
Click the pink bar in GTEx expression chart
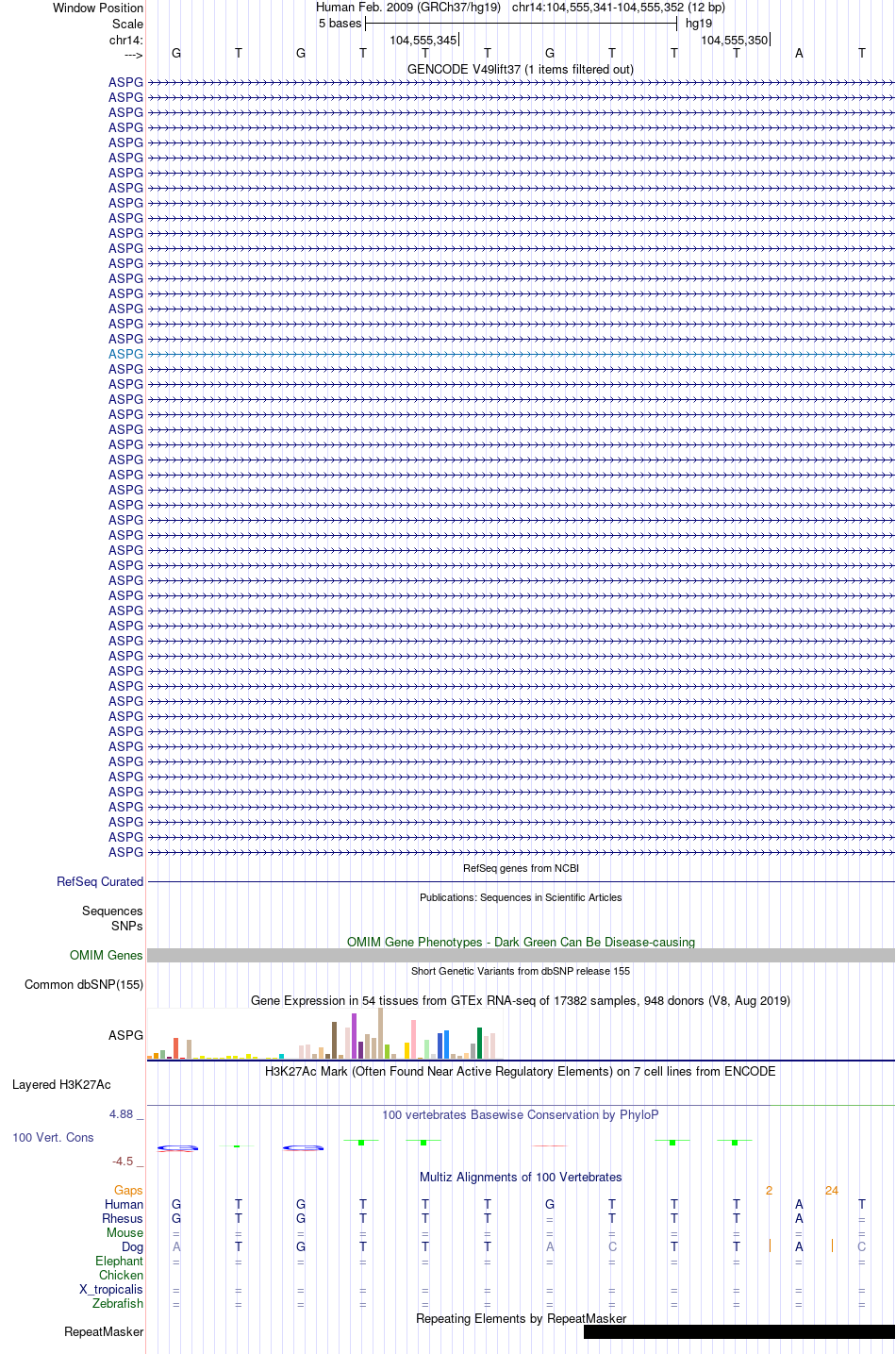413,1040
